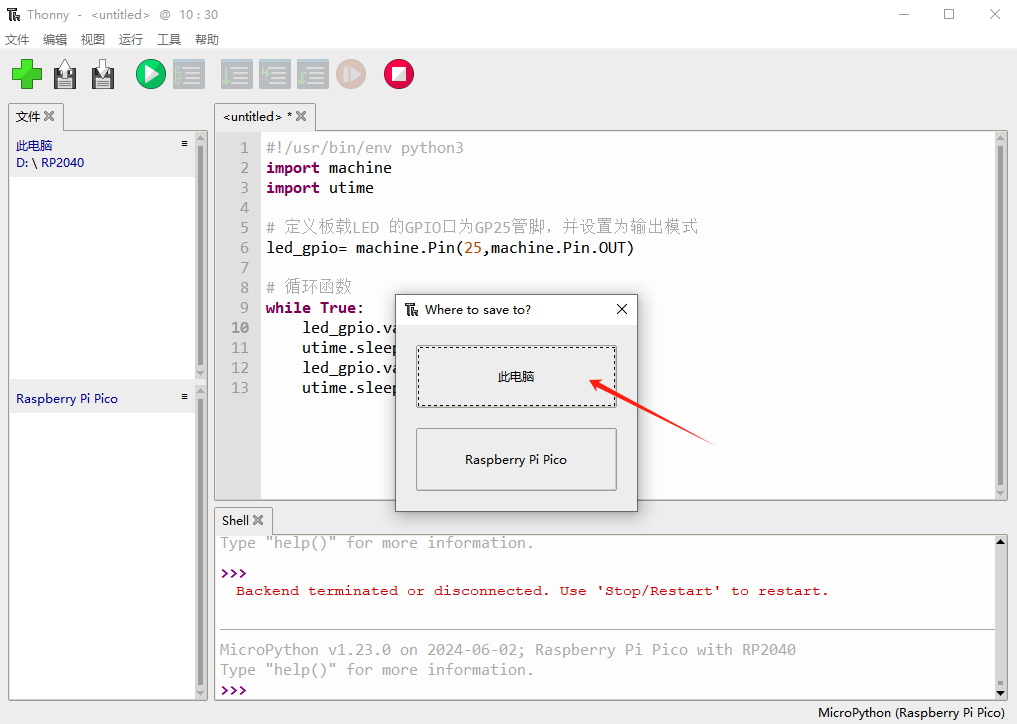
Task: Click the while True: code line
Action: pos(315,308)
